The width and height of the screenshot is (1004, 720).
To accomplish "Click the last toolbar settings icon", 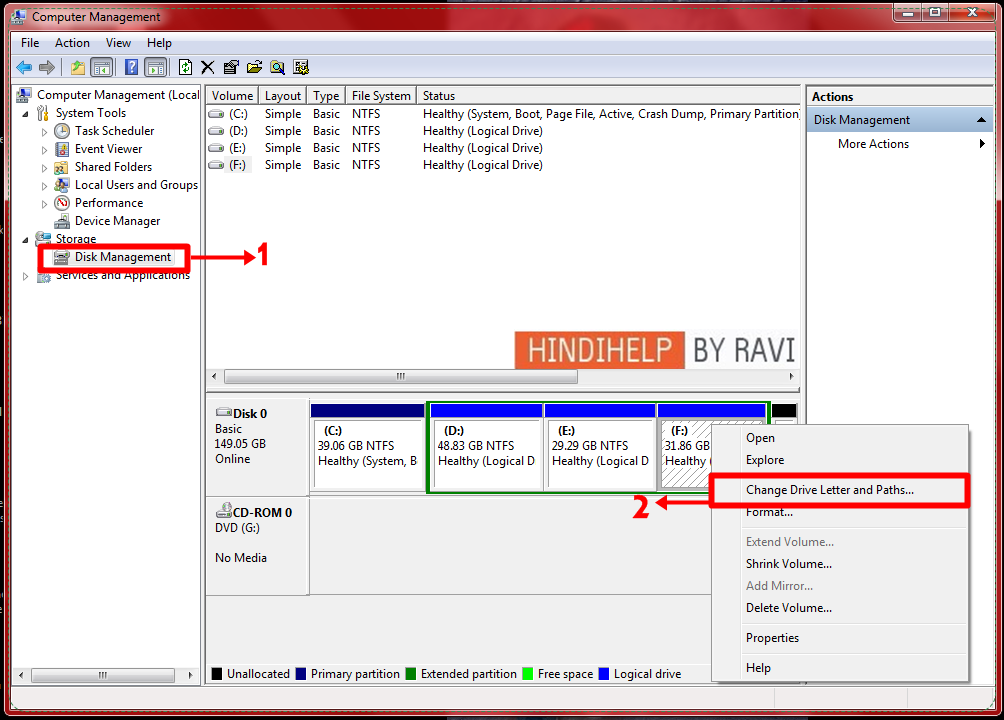I will pos(301,67).
